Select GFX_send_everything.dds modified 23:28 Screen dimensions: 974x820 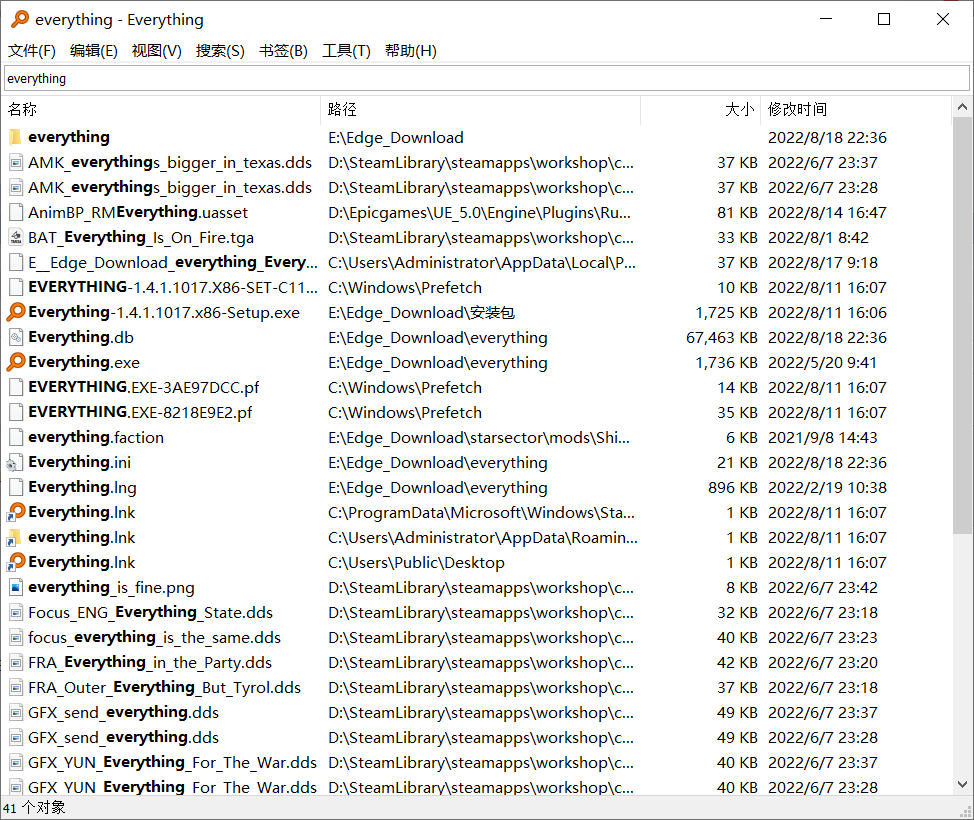point(123,737)
